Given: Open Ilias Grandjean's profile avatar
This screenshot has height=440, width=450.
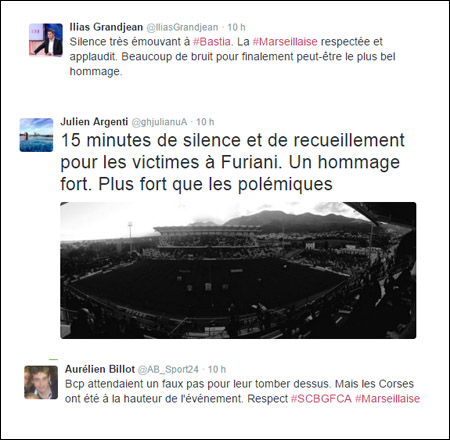Looking at the screenshot, I should coord(46,40).
